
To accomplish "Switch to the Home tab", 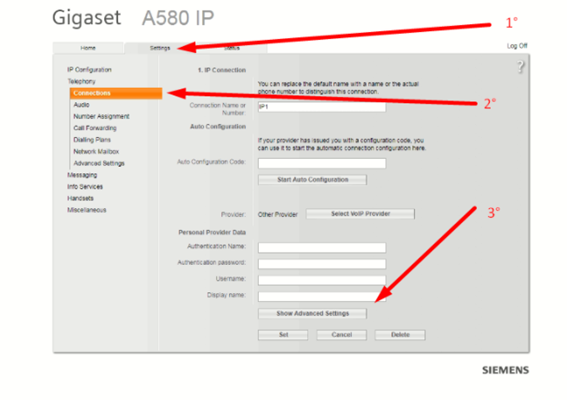I will coord(88,48).
